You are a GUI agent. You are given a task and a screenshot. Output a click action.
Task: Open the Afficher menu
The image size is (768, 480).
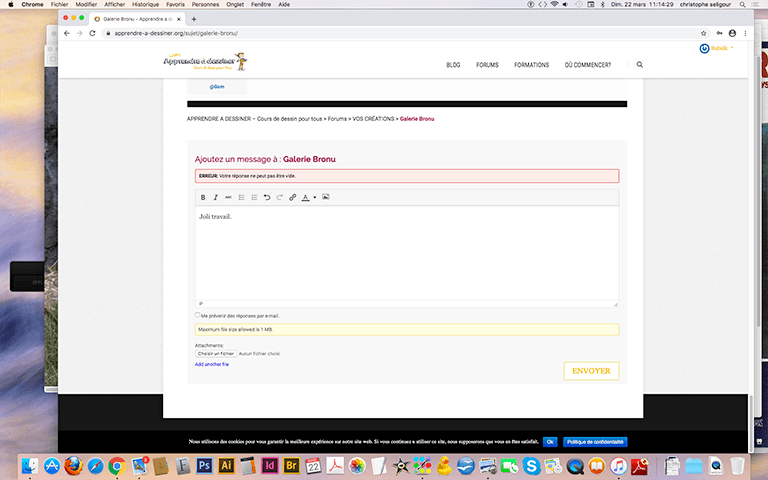115,4
